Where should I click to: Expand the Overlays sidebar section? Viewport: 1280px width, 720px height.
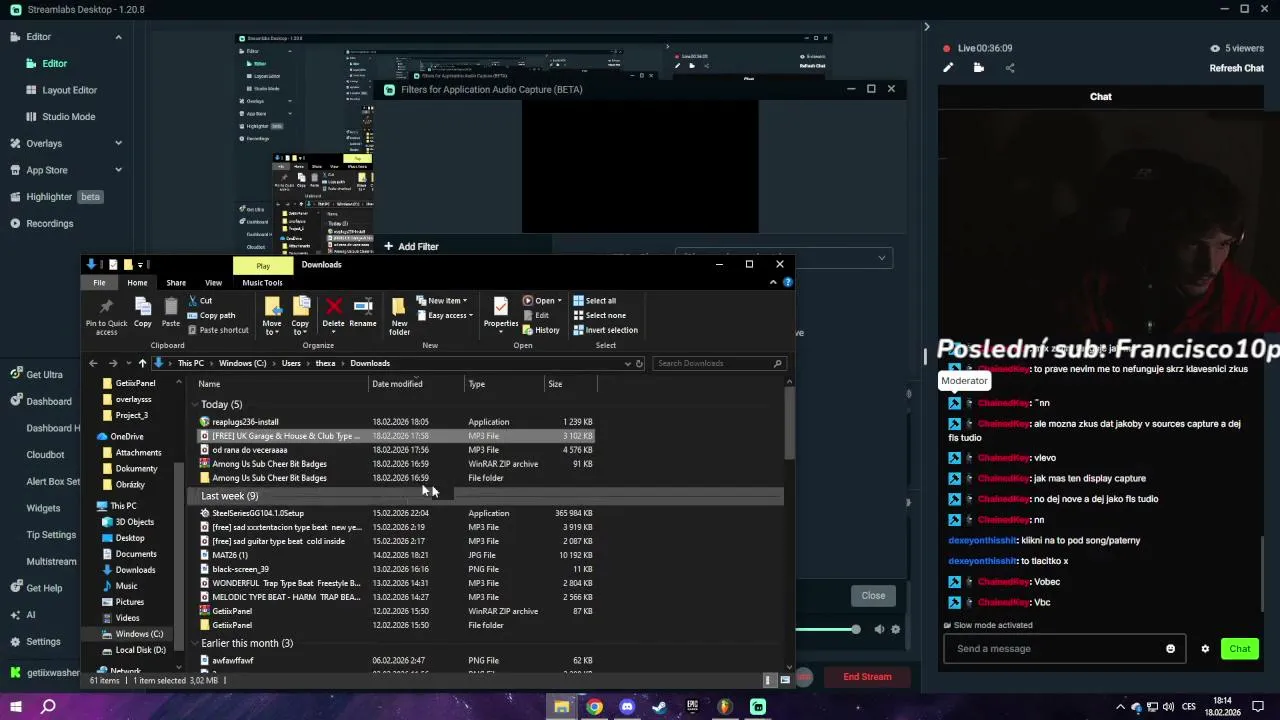click(118, 143)
